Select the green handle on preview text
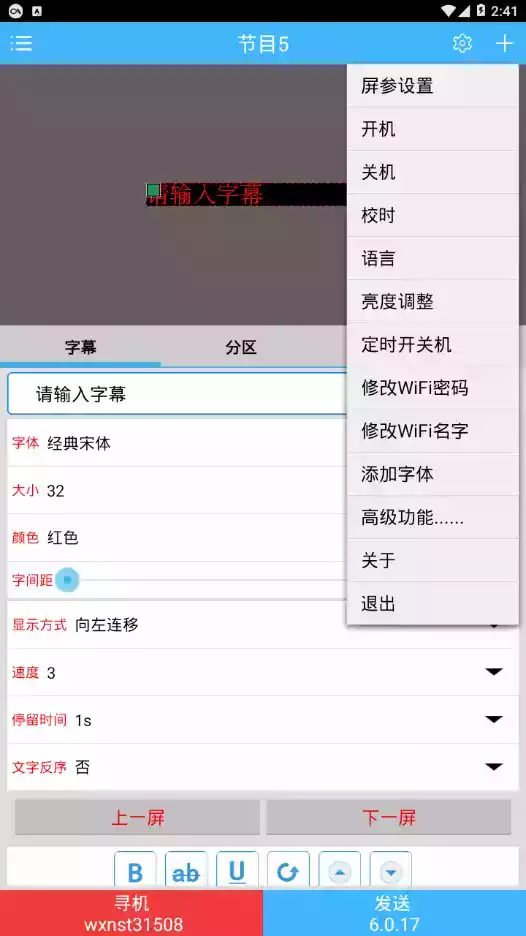 153,190
